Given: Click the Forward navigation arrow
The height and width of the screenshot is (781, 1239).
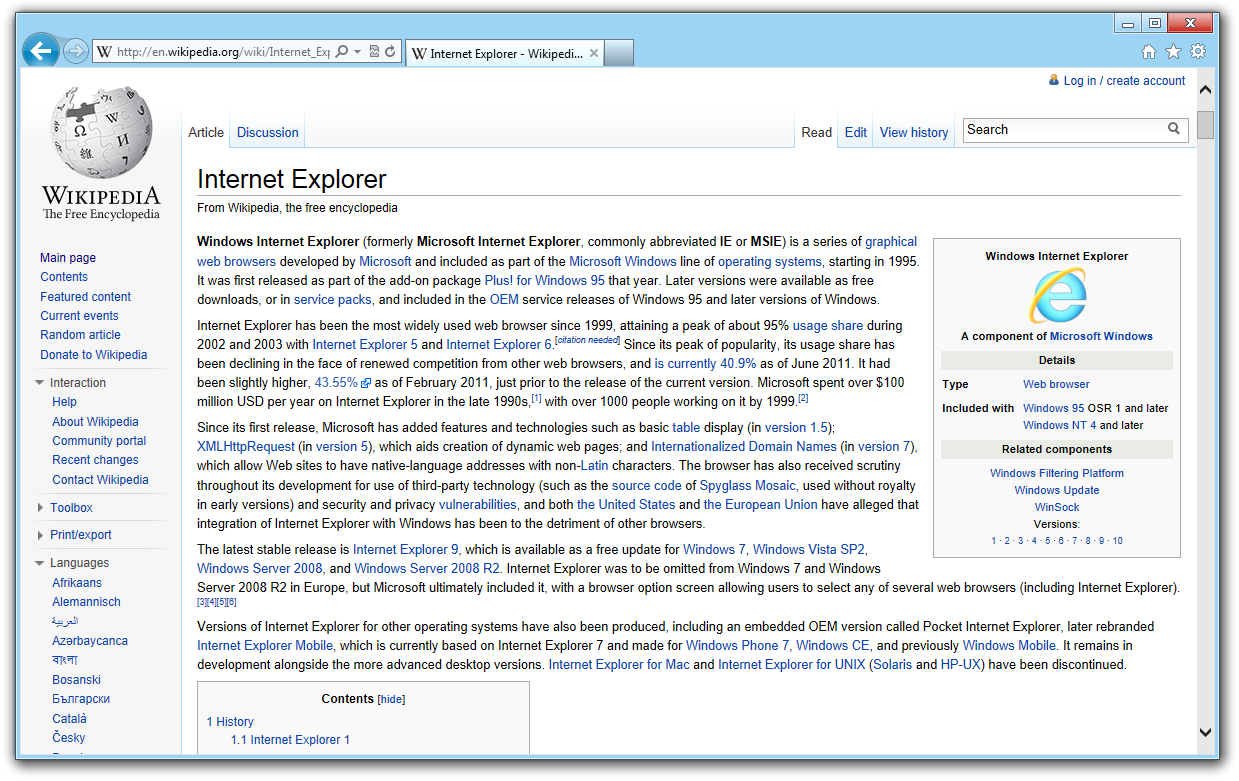Looking at the screenshot, I should [x=76, y=51].
